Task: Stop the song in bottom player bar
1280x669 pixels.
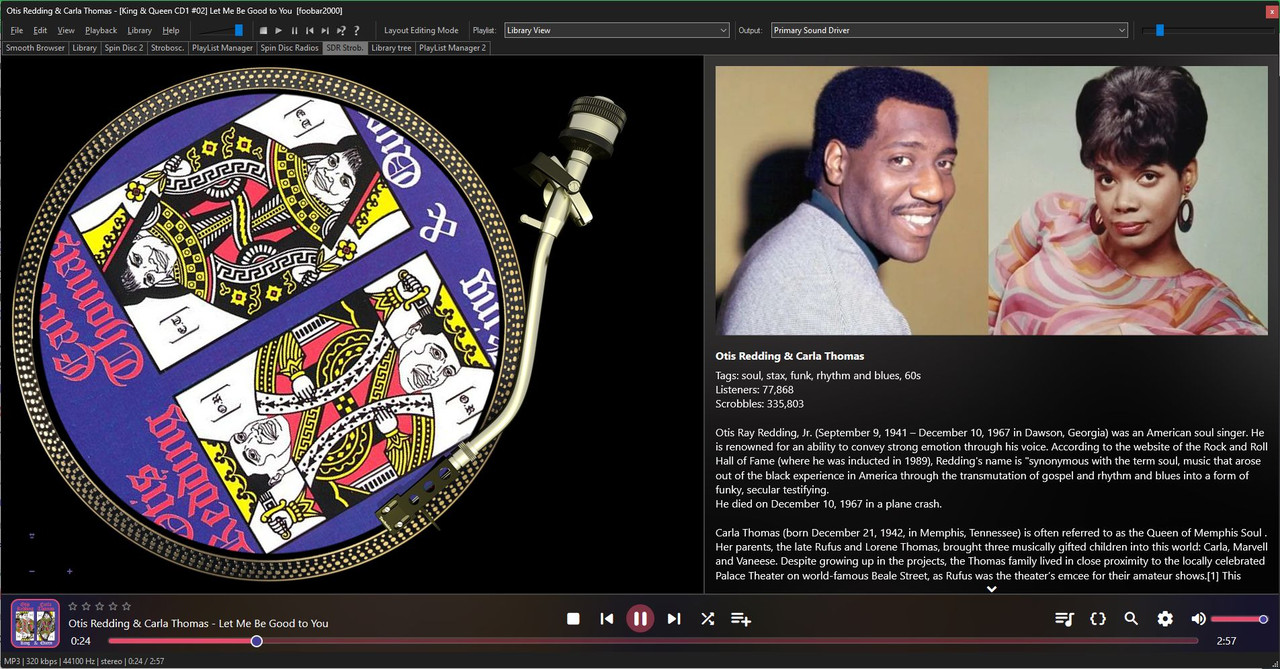Action: click(573, 619)
